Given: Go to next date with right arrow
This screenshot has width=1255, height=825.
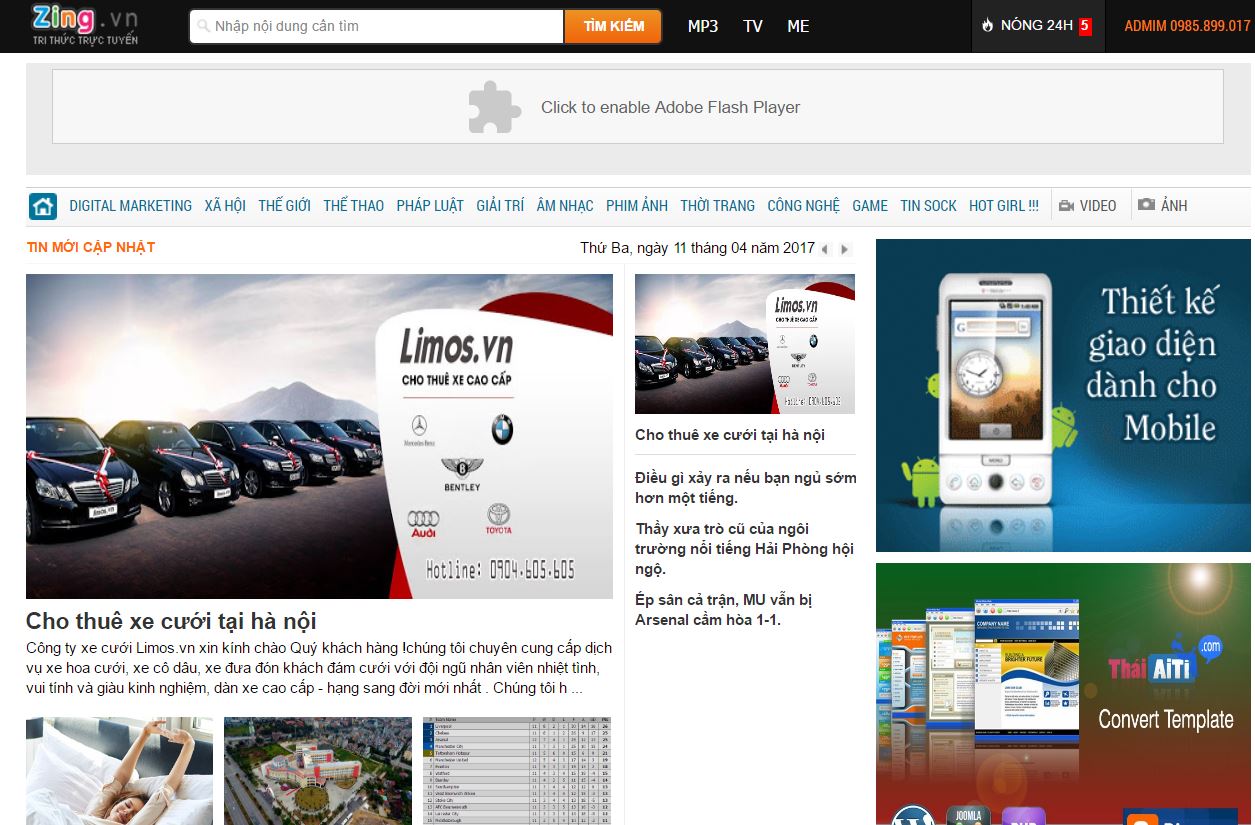Looking at the screenshot, I should [845, 249].
